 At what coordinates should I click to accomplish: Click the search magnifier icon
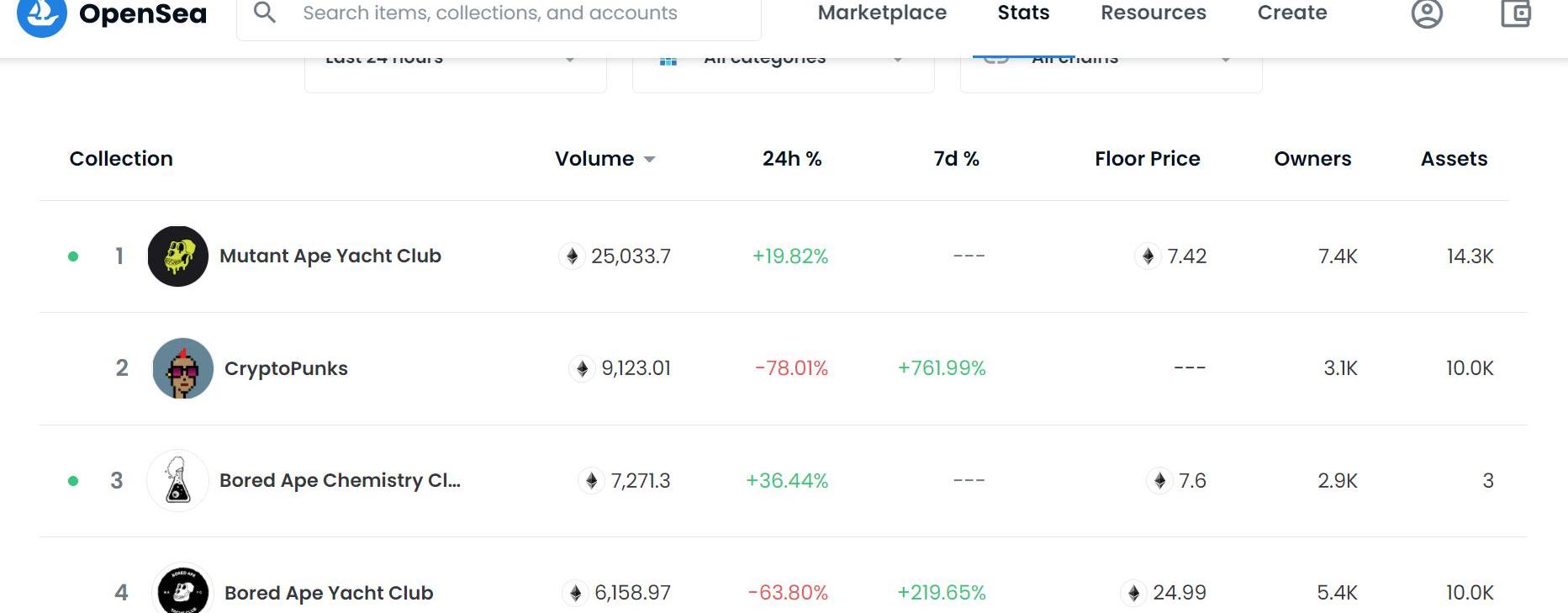(x=265, y=13)
